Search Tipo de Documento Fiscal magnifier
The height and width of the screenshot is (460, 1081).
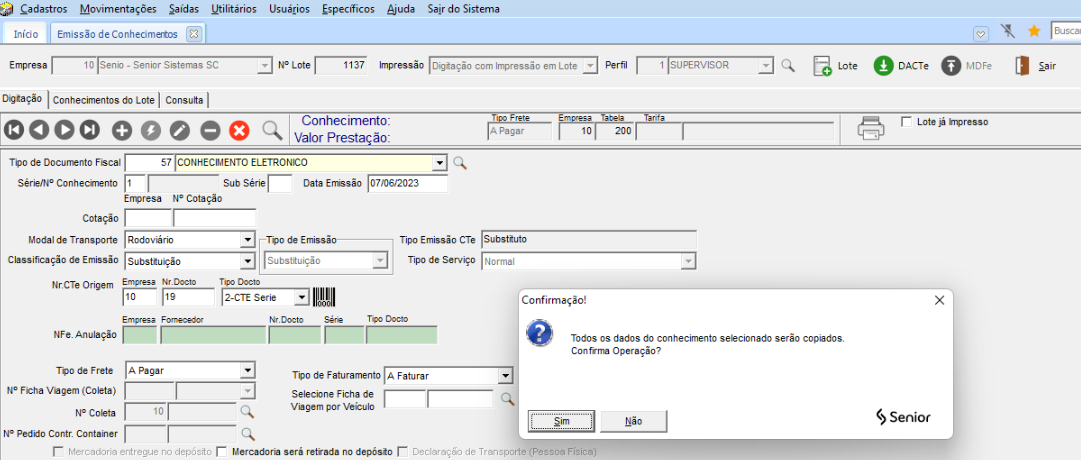click(x=460, y=163)
